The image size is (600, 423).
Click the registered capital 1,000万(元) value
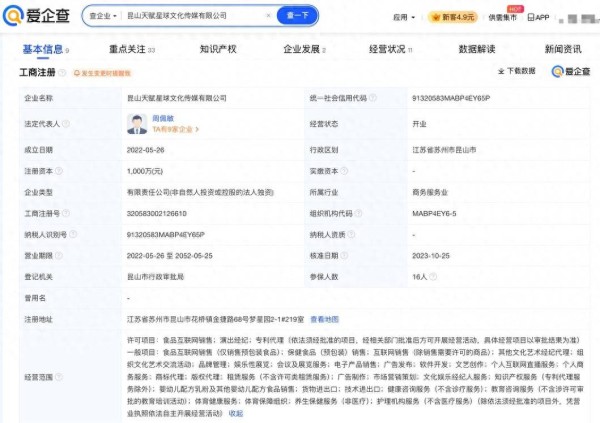[145, 171]
